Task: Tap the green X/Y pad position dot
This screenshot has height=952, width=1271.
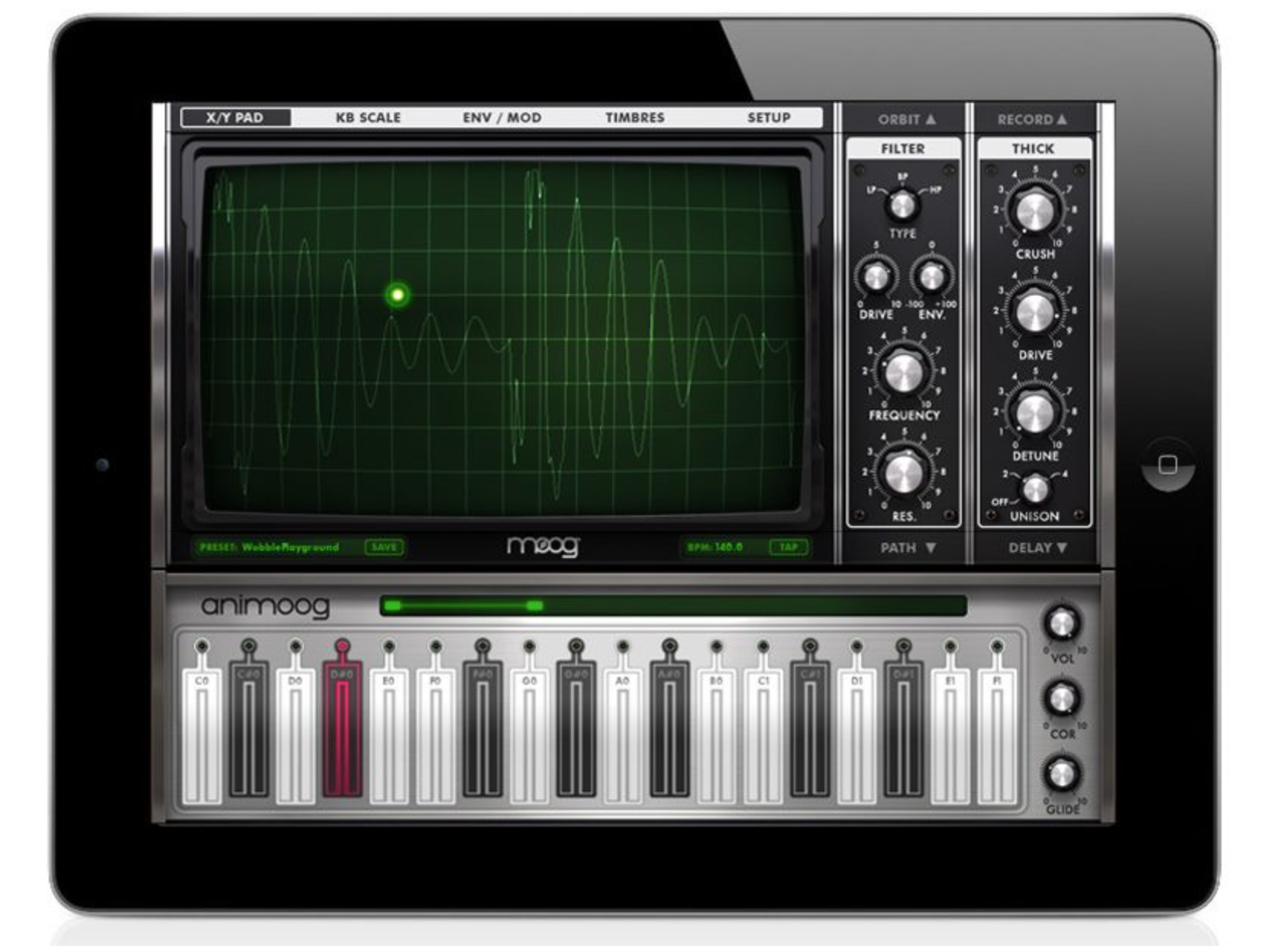Action: pyautogui.click(x=397, y=294)
